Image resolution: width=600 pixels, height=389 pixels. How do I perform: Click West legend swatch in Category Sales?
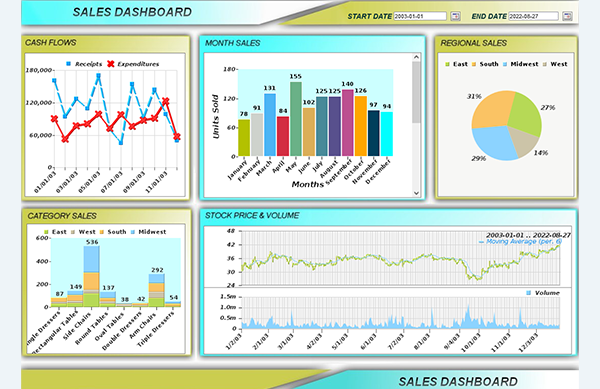pyautogui.click(x=73, y=232)
